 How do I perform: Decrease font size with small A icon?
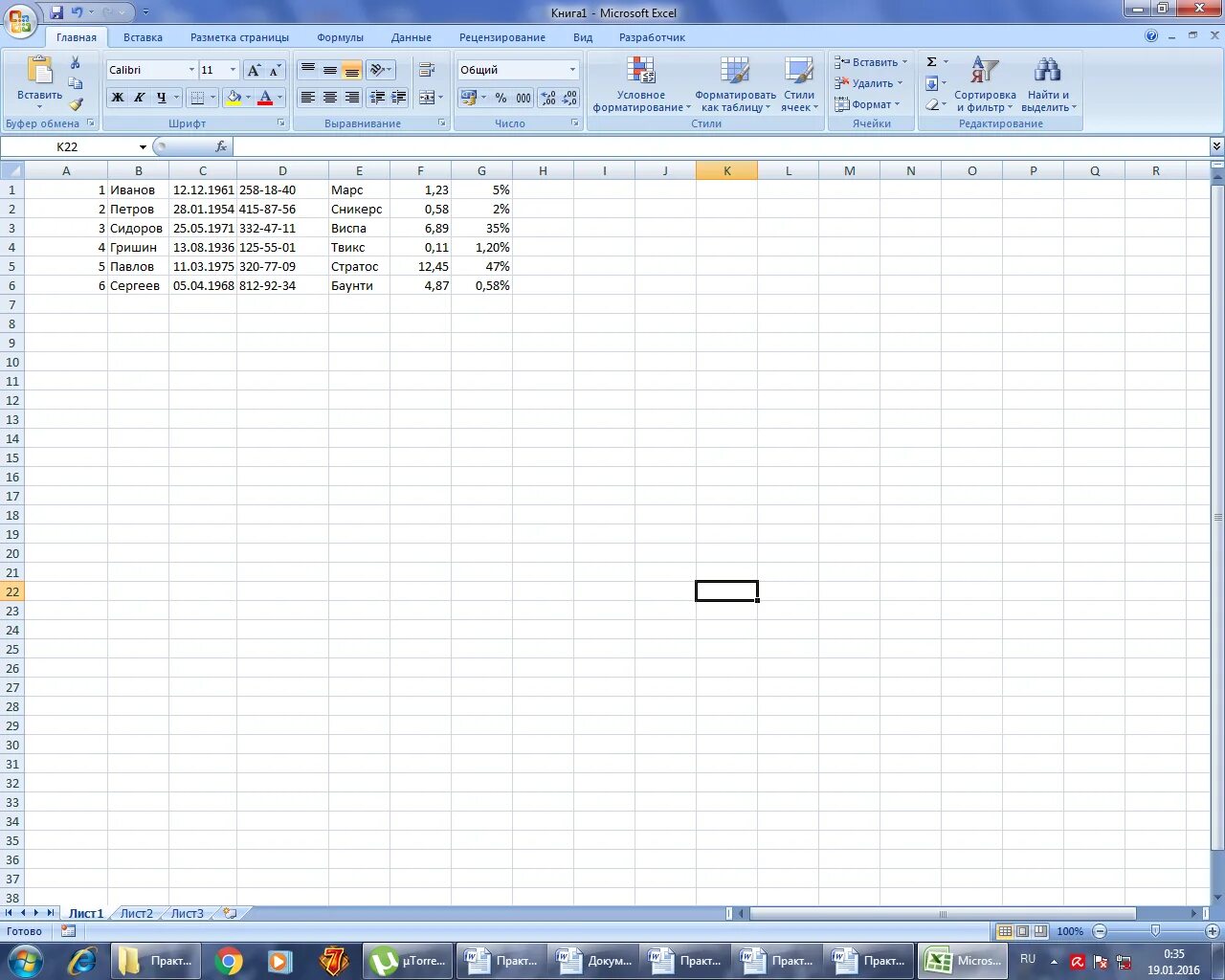point(275,70)
